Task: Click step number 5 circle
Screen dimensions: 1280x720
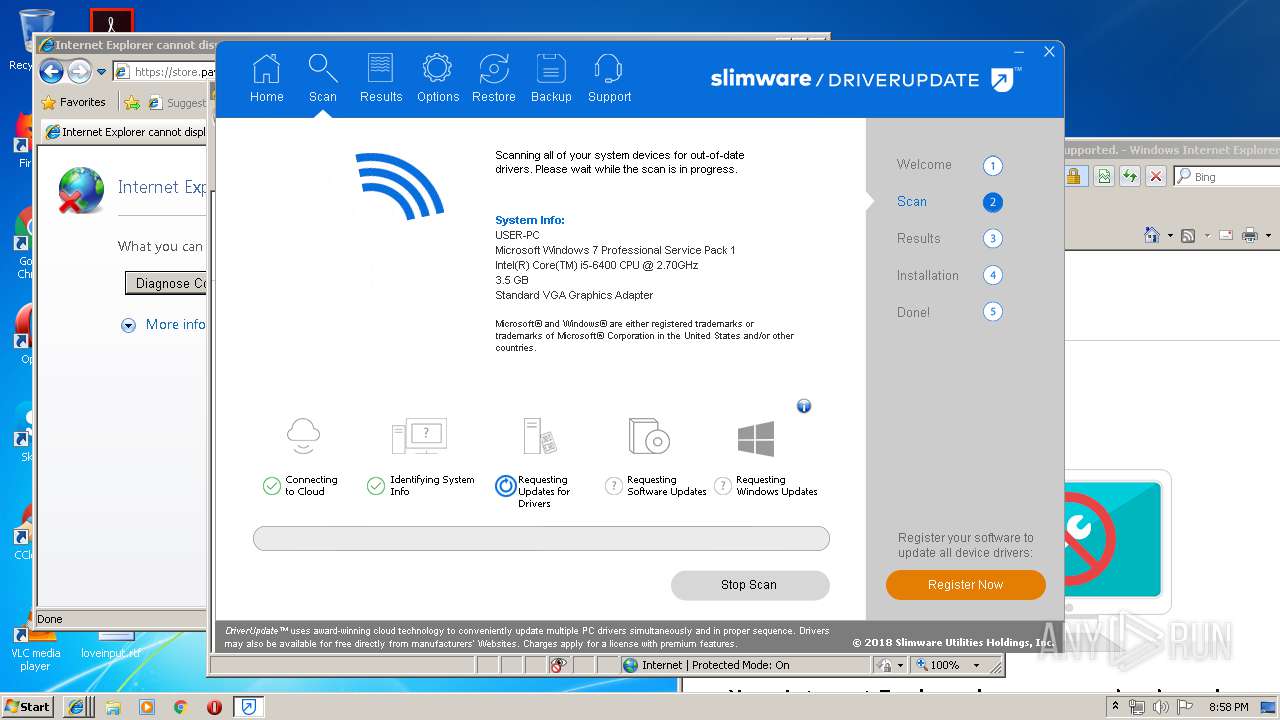Action: click(992, 312)
